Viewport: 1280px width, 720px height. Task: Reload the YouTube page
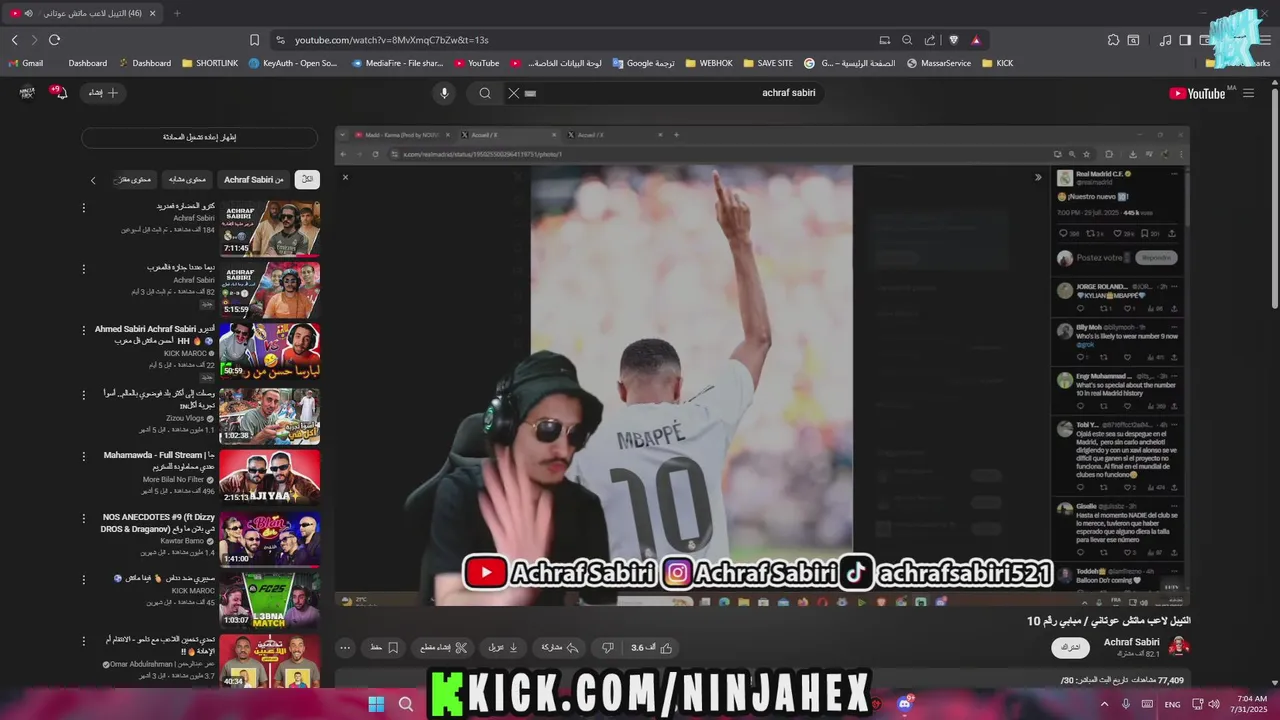coord(54,40)
